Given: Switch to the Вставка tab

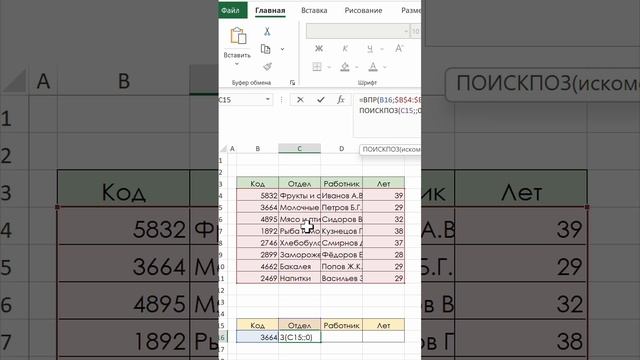Looking at the screenshot, I should point(314,10).
